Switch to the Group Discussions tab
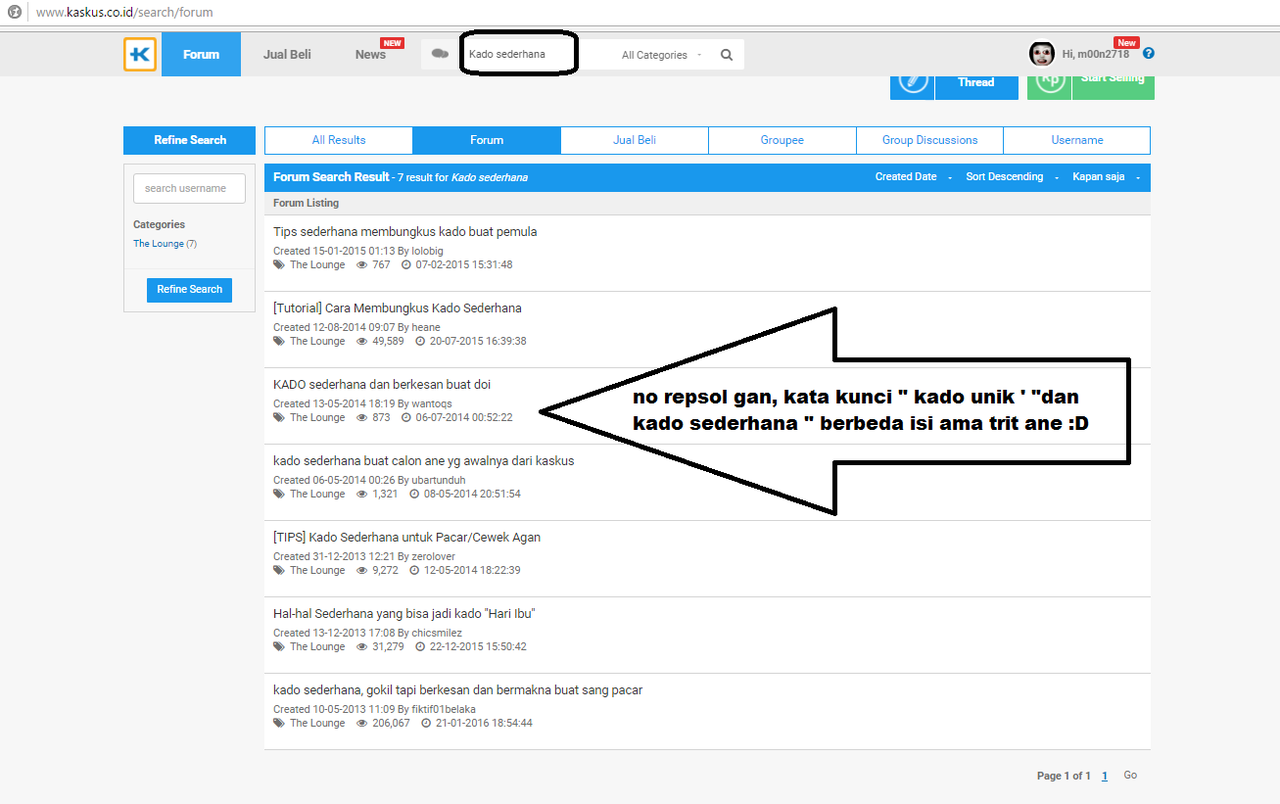 click(x=930, y=140)
